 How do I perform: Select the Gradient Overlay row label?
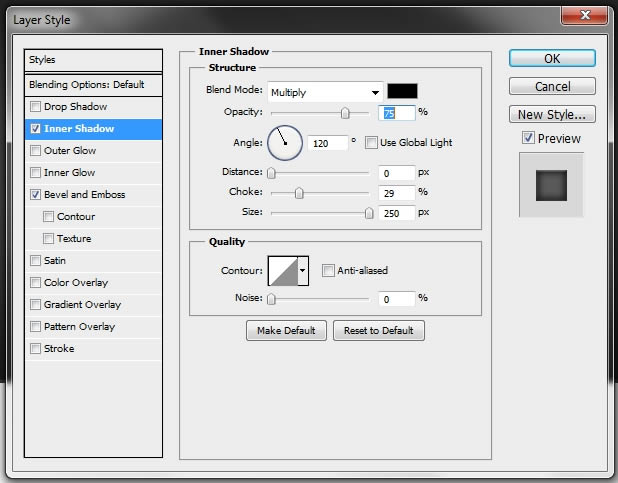[x=82, y=304]
